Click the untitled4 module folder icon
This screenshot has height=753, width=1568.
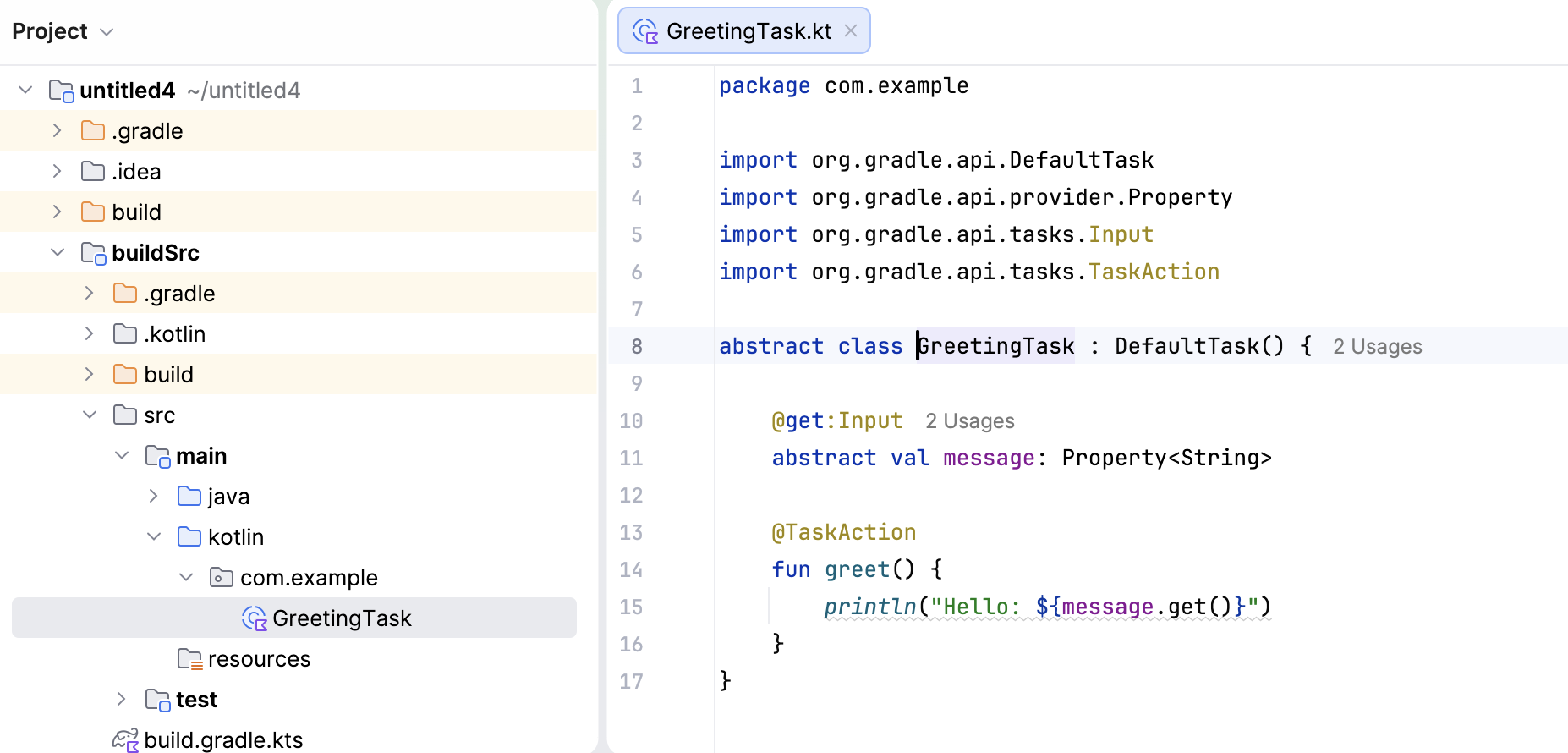point(61,91)
